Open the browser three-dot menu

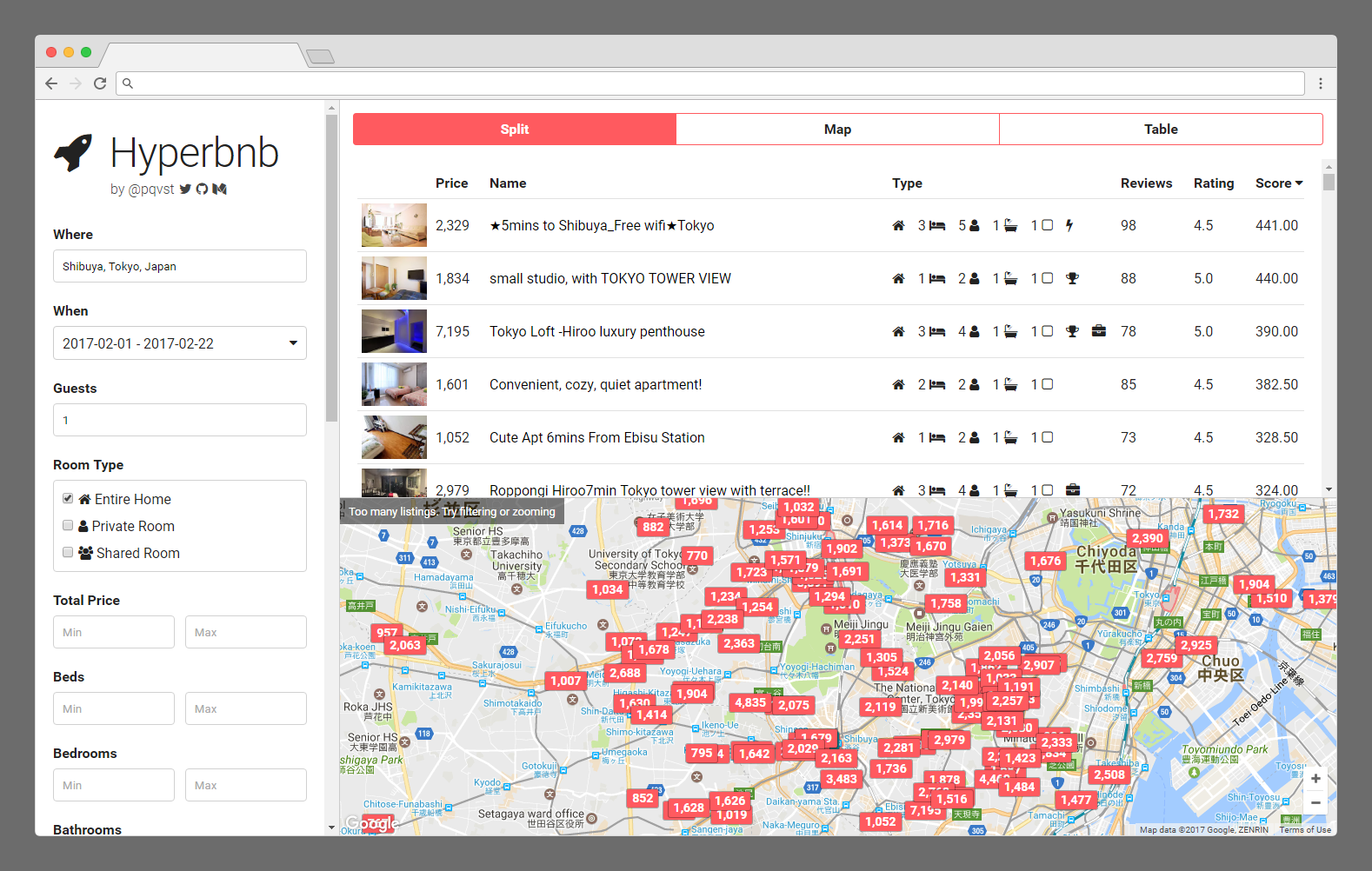(x=1320, y=83)
